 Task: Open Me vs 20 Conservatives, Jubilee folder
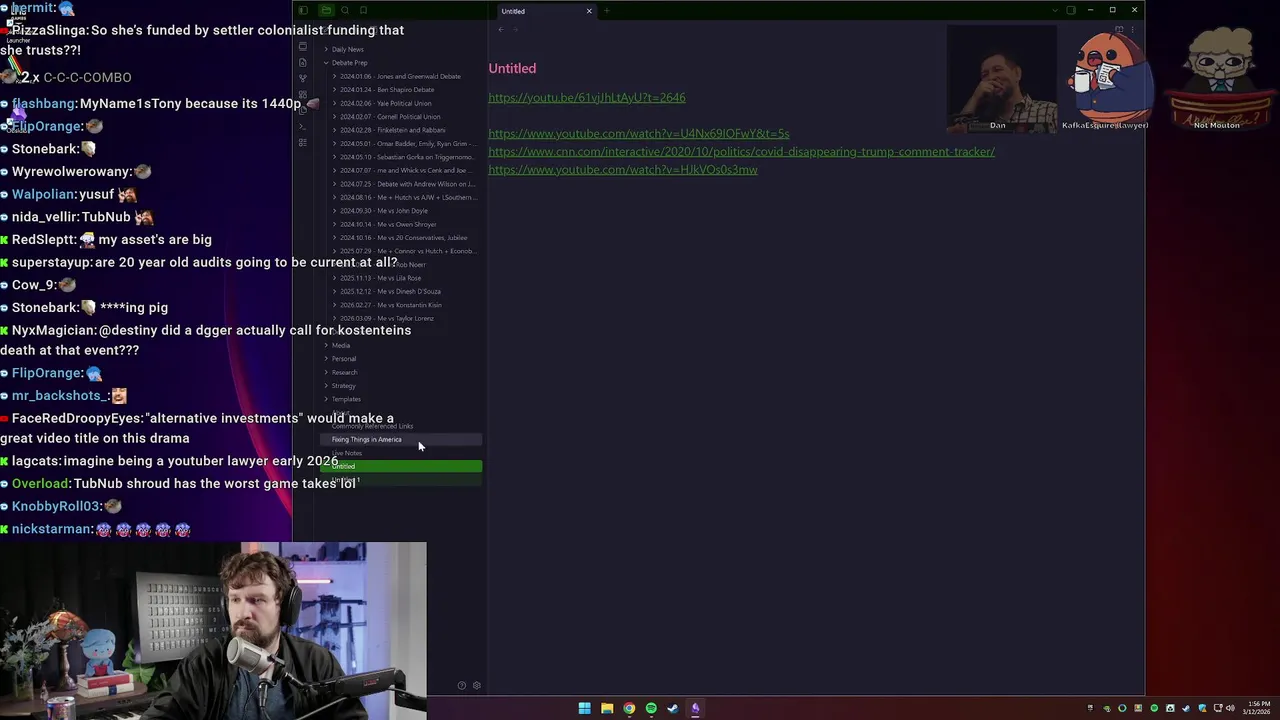click(405, 238)
